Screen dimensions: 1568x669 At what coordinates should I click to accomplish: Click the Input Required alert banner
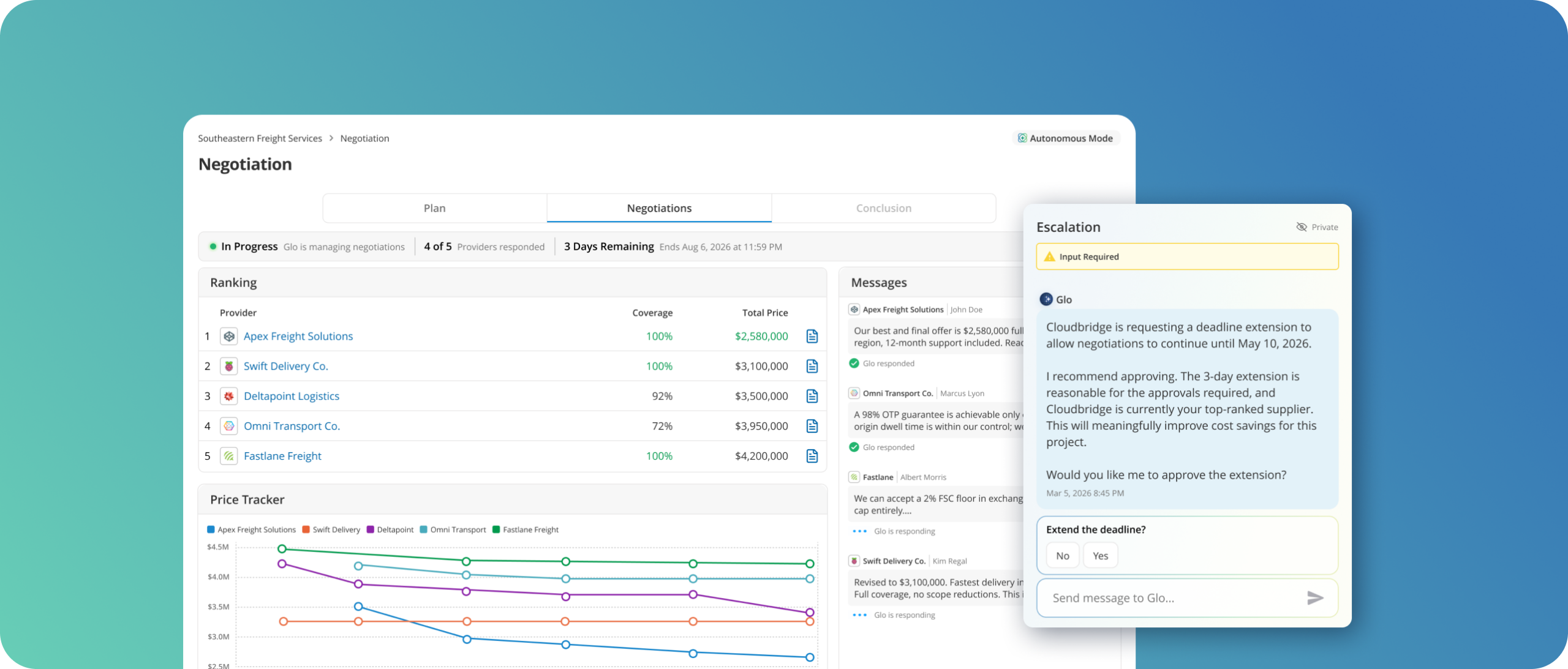[1187, 256]
